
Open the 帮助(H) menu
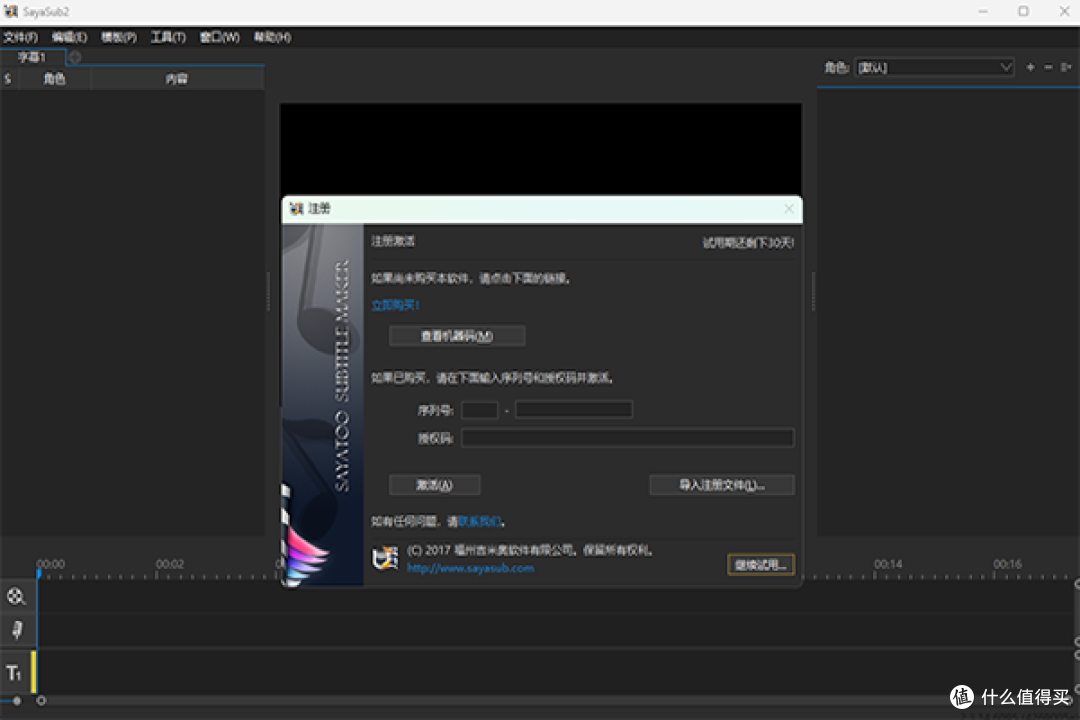pyautogui.click(x=273, y=37)
